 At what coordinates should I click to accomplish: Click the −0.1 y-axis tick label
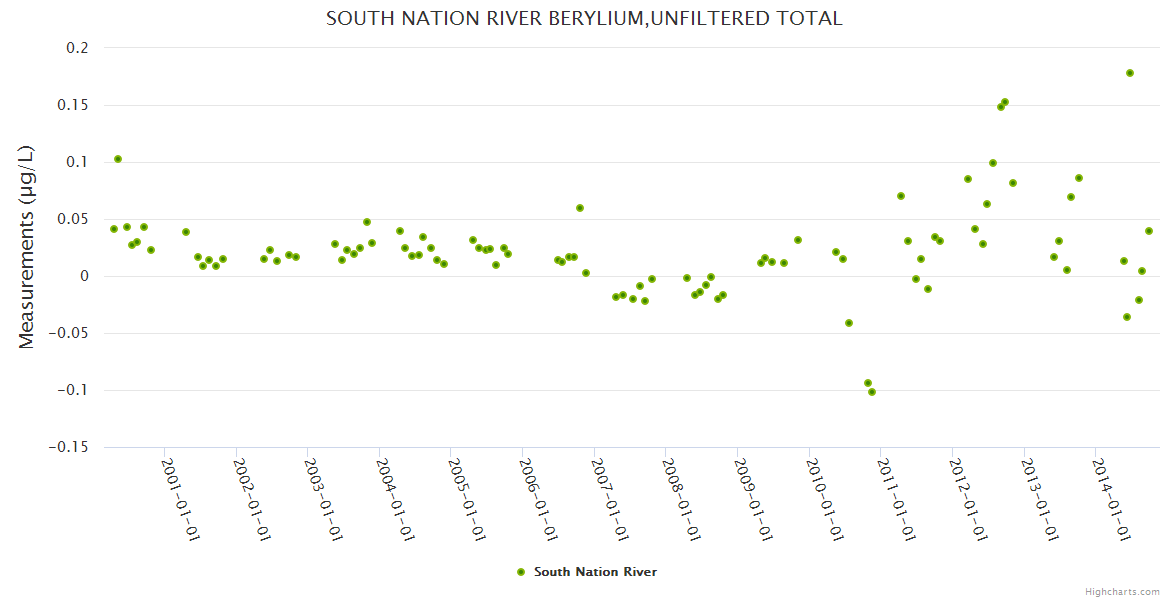72,391
